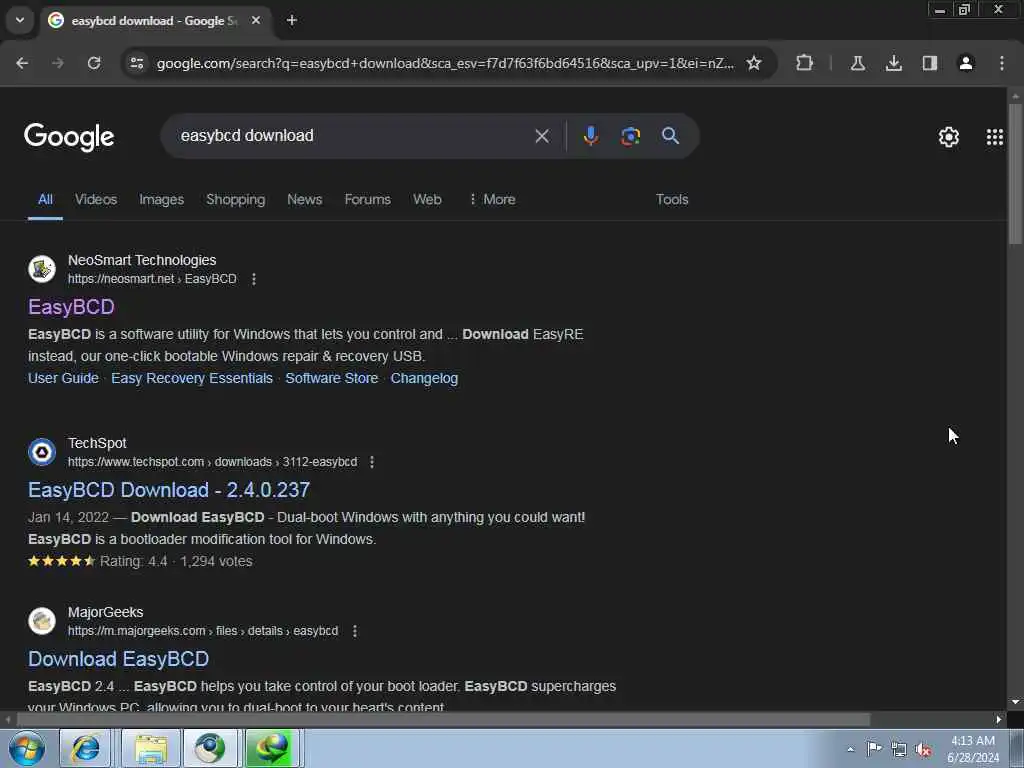Launch Internet Explorer from taskbar
Screen dimensions: 1024x768
[85, 748]
